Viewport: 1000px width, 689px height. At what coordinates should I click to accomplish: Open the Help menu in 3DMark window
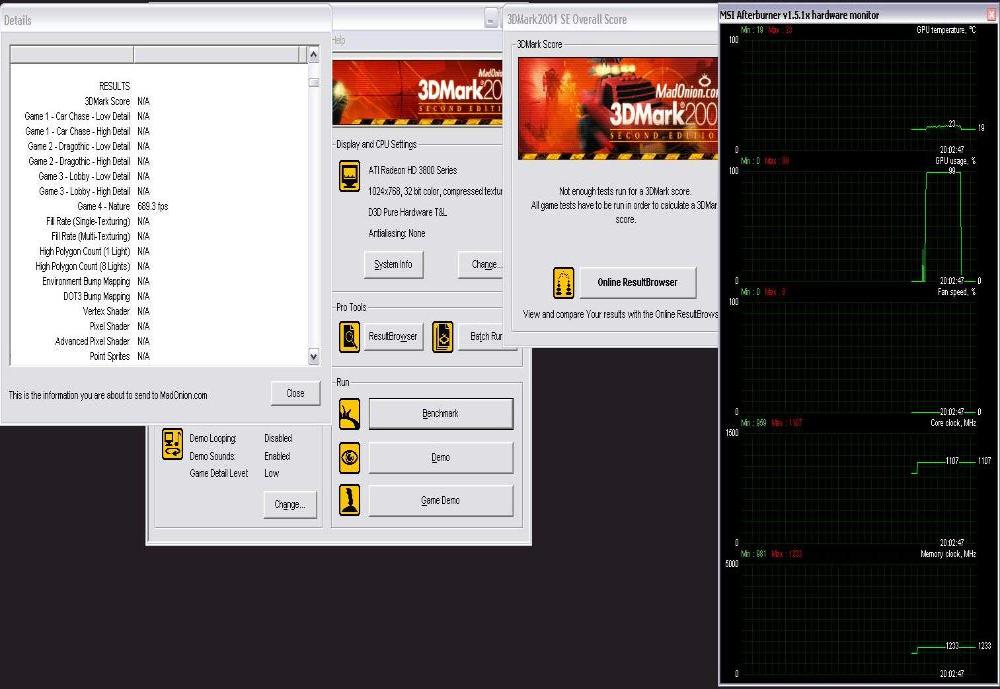339,40
